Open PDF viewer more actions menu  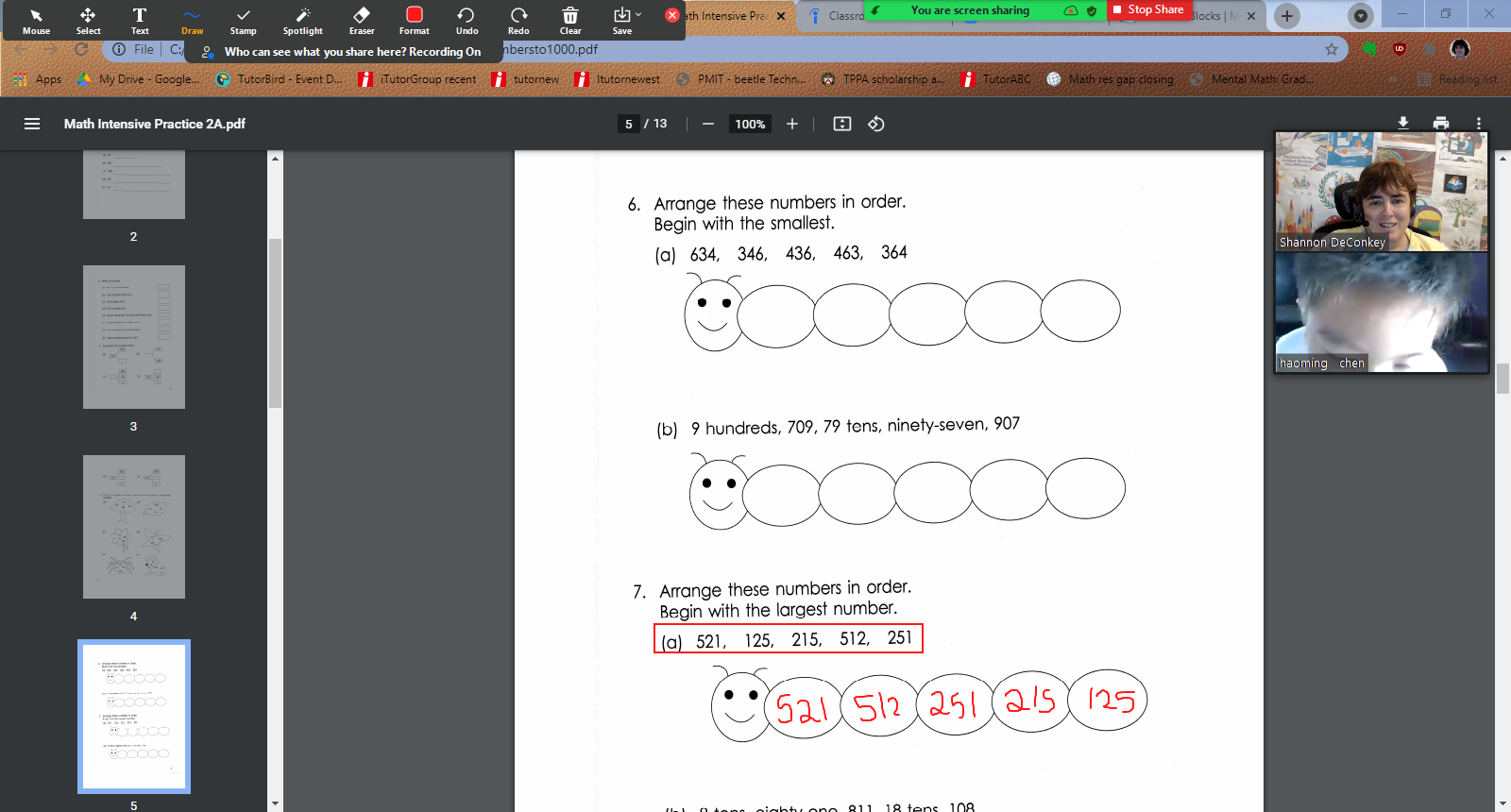click(x=1479, y=124)
